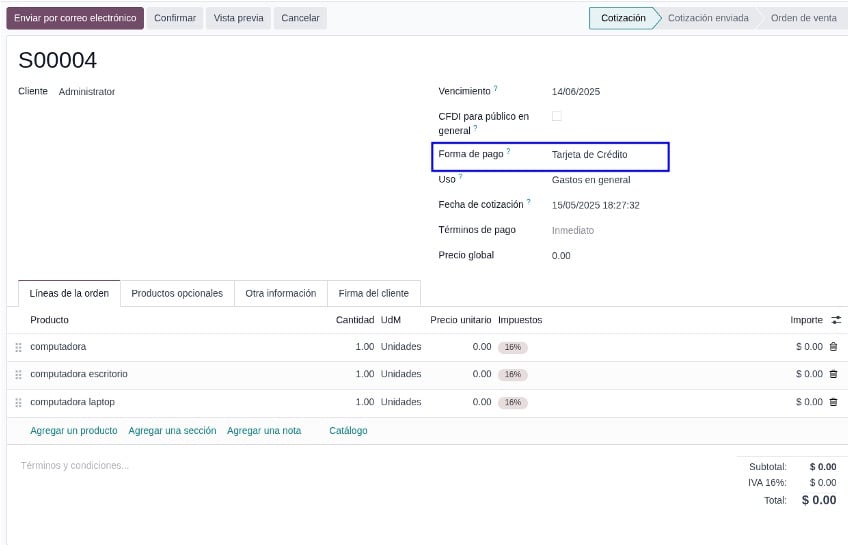Open Forma de pago dropdown
This screenshot has height=545, width=848.
point(607,155)
